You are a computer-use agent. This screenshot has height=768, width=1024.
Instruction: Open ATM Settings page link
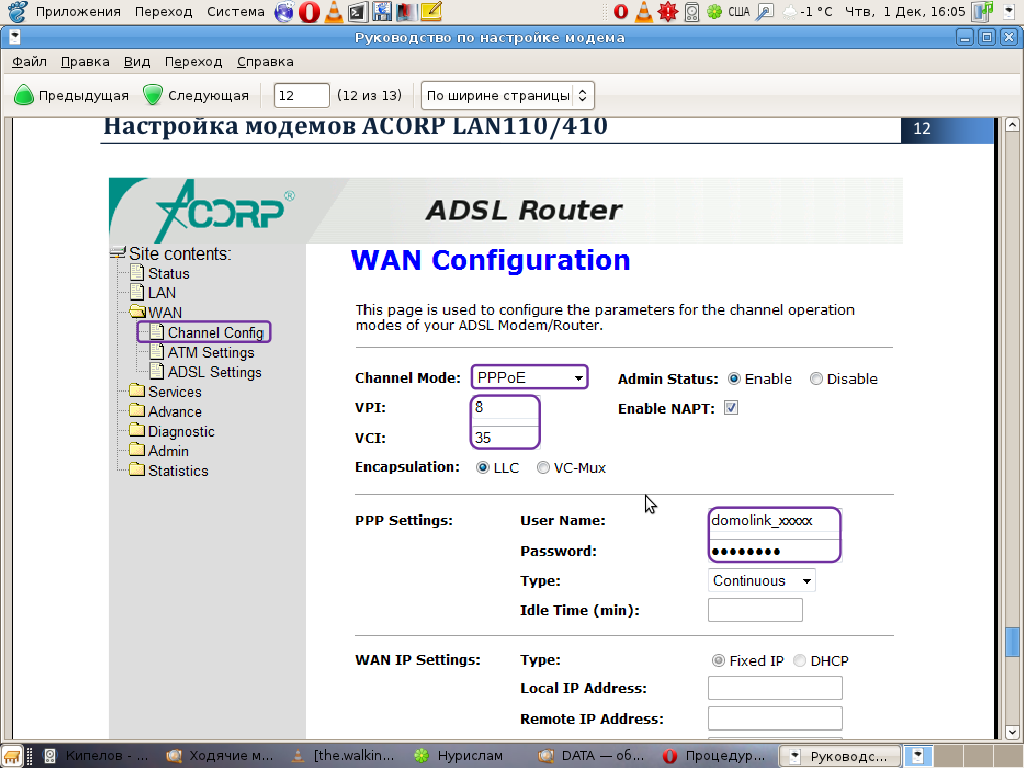(211, 353)
